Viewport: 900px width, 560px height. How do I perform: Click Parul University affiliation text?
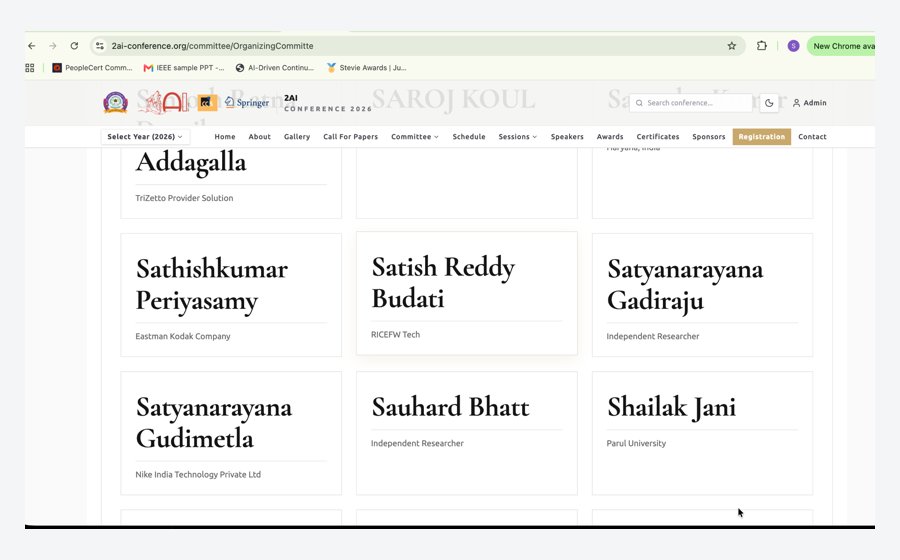636,444
